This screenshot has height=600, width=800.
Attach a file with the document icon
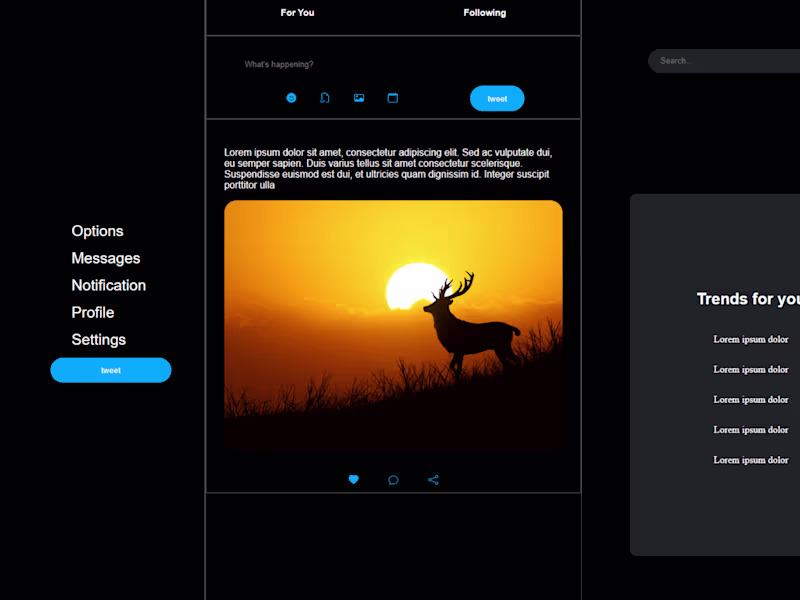[x=325, y=98]
